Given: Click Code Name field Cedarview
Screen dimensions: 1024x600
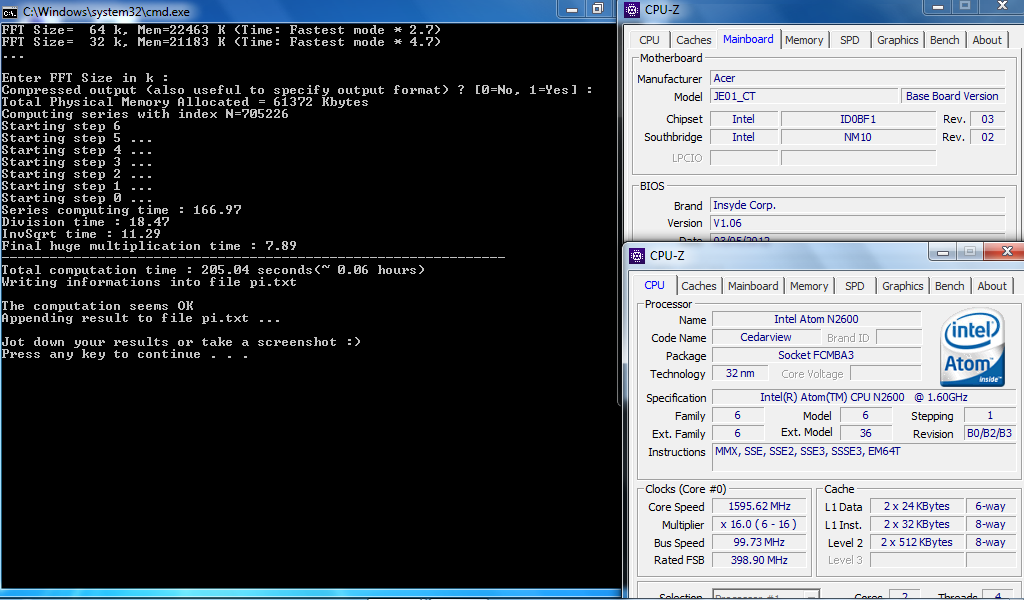Looking at the screenshot, I should tap(766, 338).
